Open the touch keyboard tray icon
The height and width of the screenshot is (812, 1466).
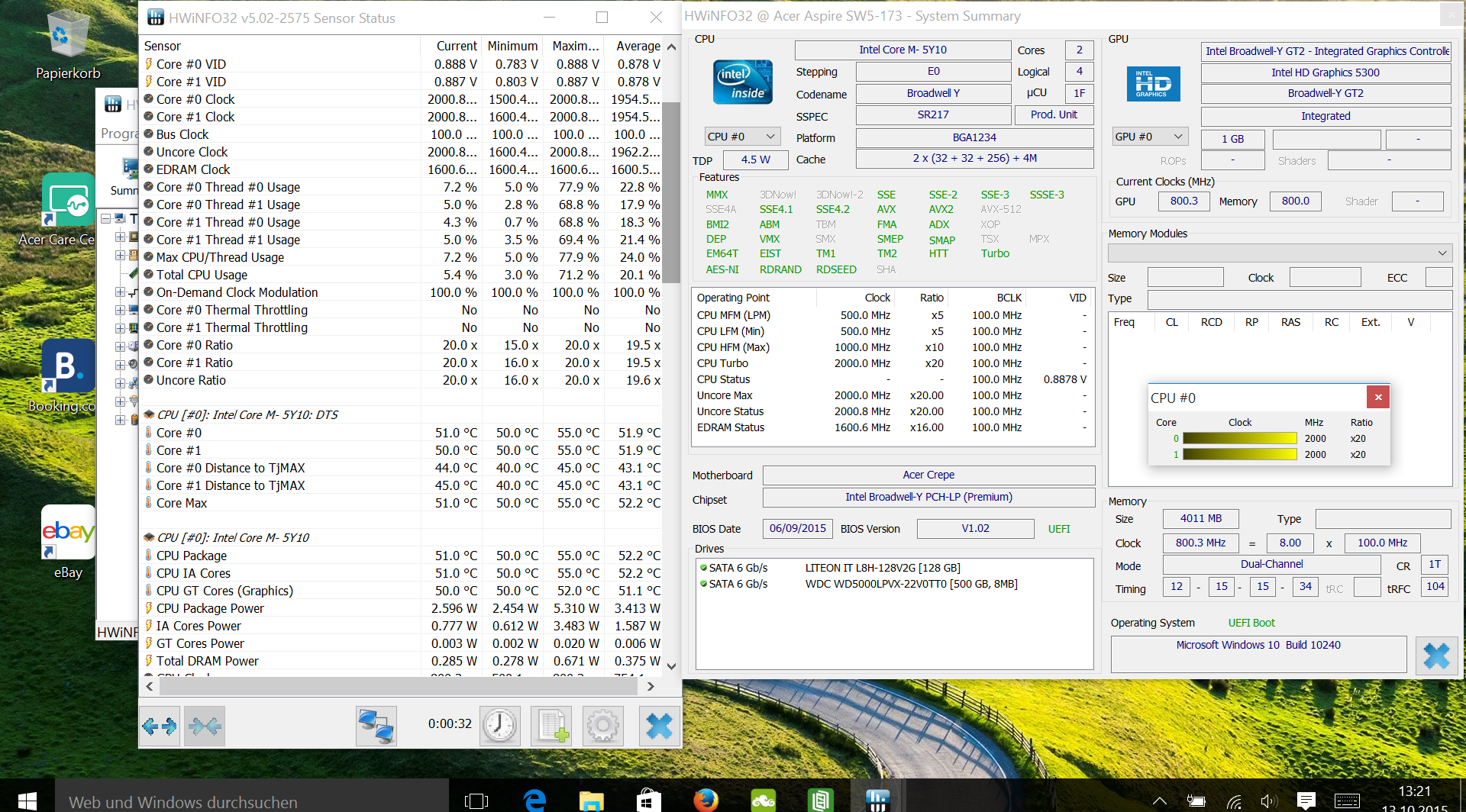1347,801
